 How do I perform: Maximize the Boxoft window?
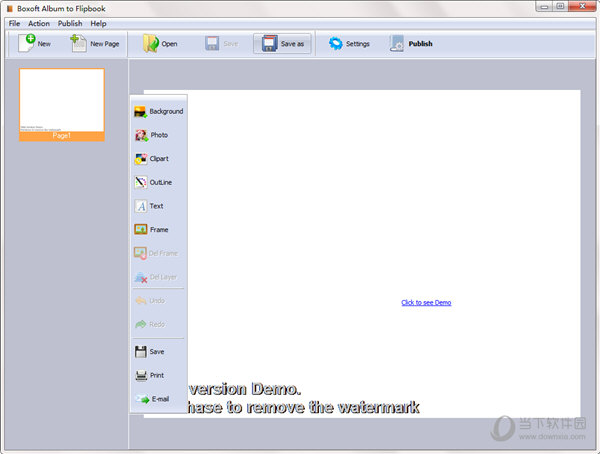pyautogui.click(x=561, y=7)
